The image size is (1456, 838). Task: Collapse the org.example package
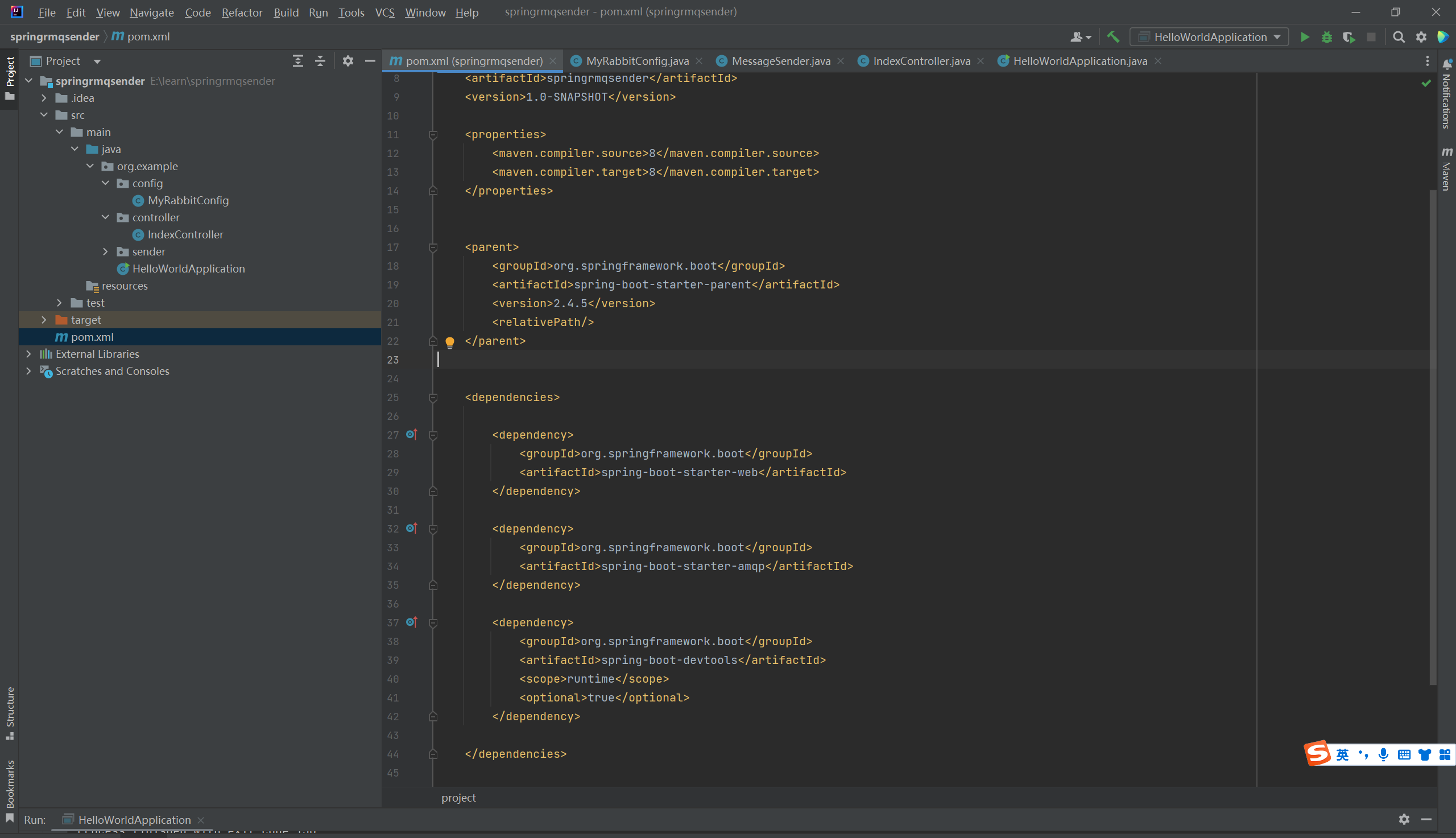pyautogui.click(x=90, y=166)
